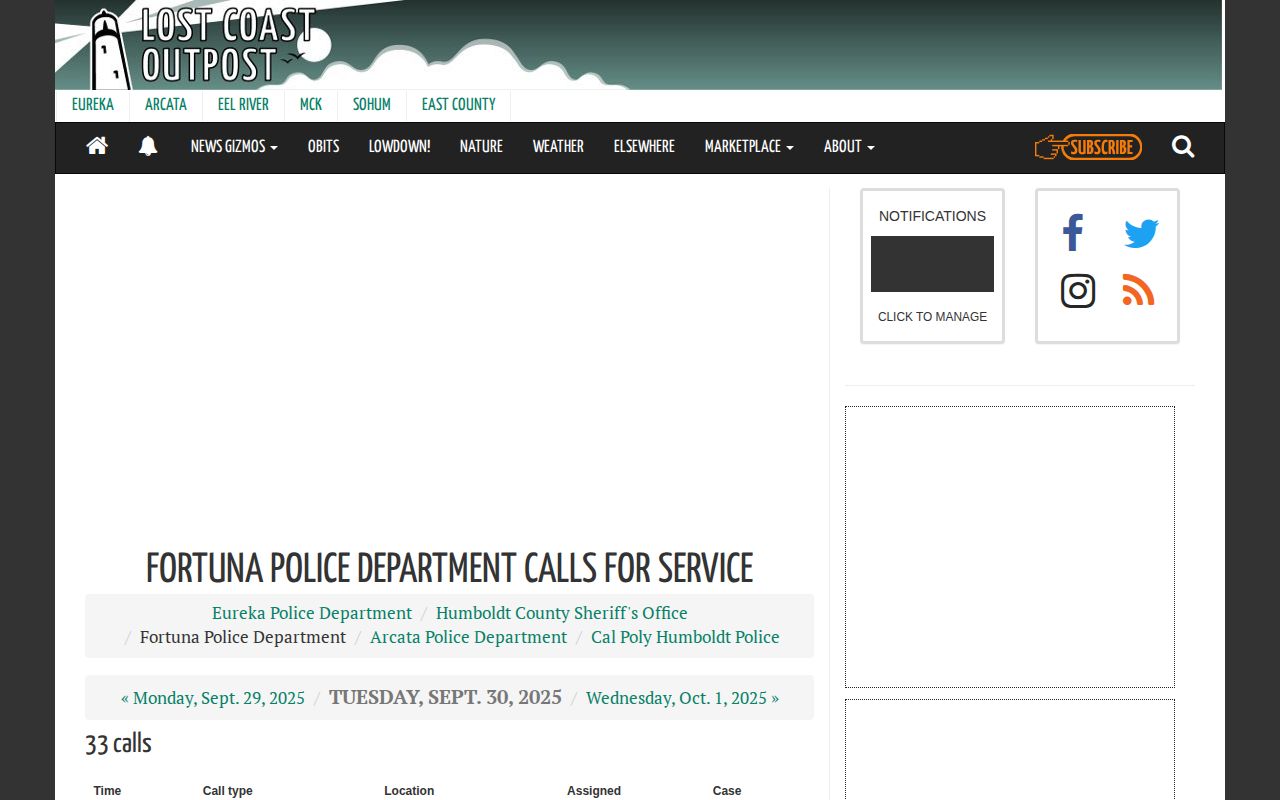Click the Location column header

pos(409,791)
